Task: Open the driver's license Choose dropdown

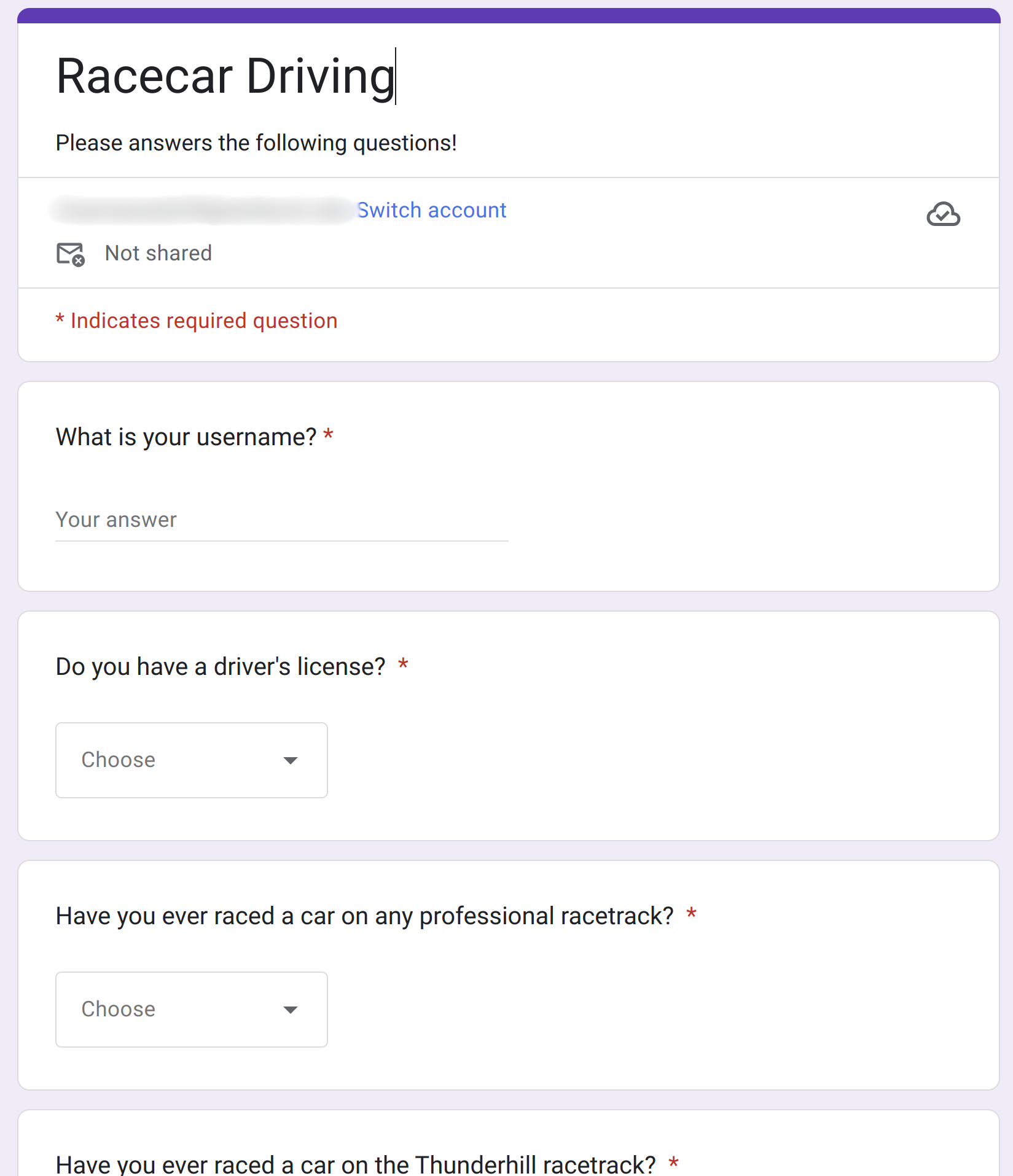Action: [x=191, y=760]
